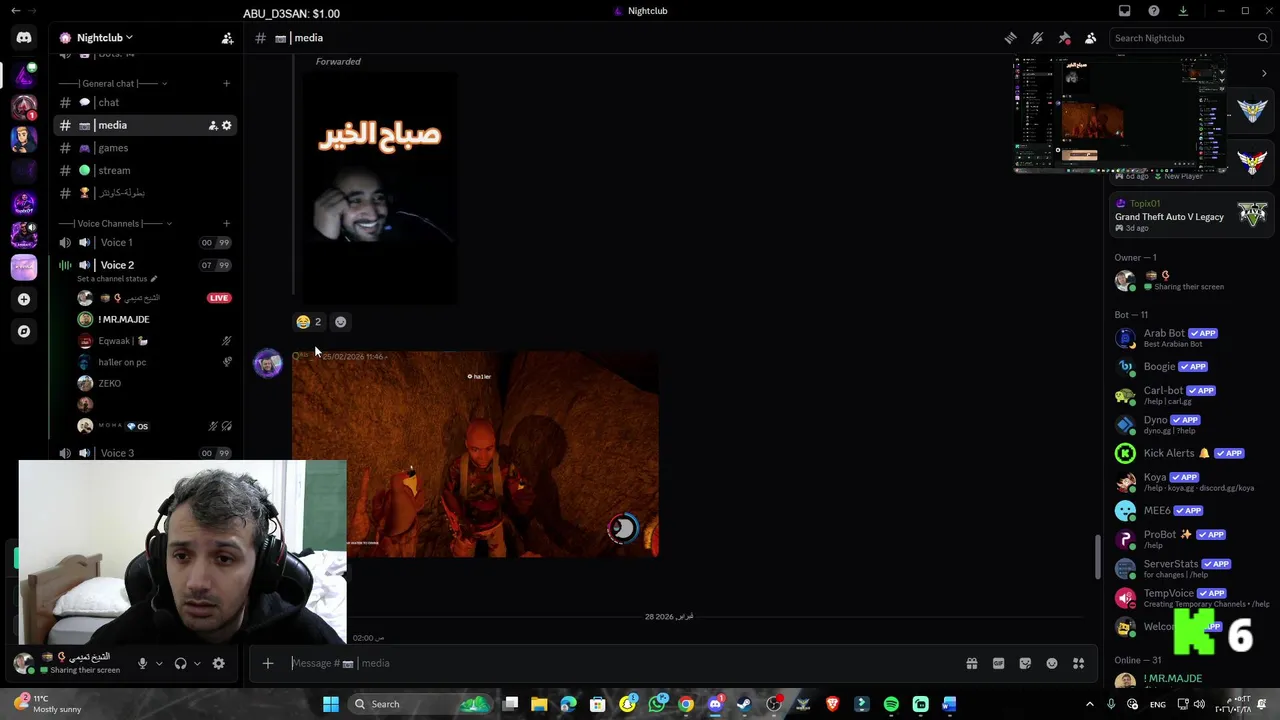Open the games text channel

tap(145, 148)
